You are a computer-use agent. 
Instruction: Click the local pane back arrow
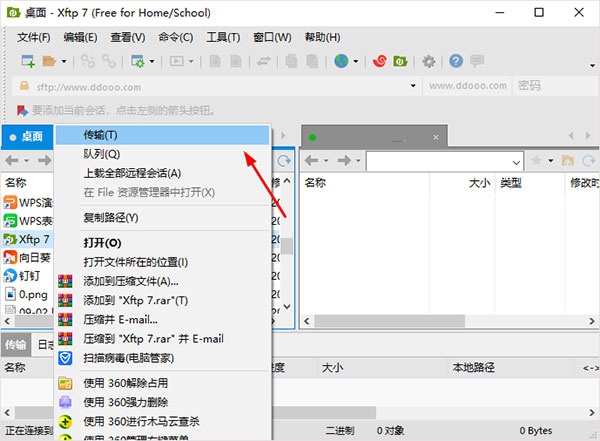click(x=12, y=160)
